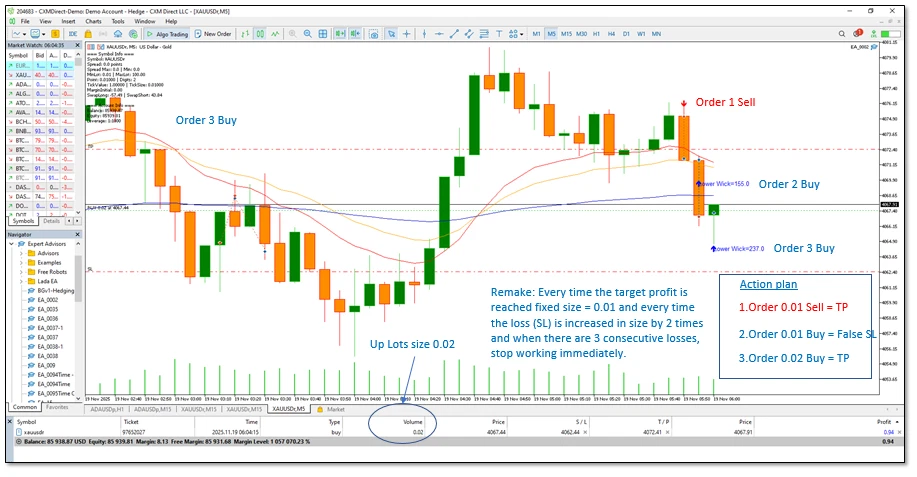Expand the Free Robots folder
917x477 pixels.
point(22,272)
